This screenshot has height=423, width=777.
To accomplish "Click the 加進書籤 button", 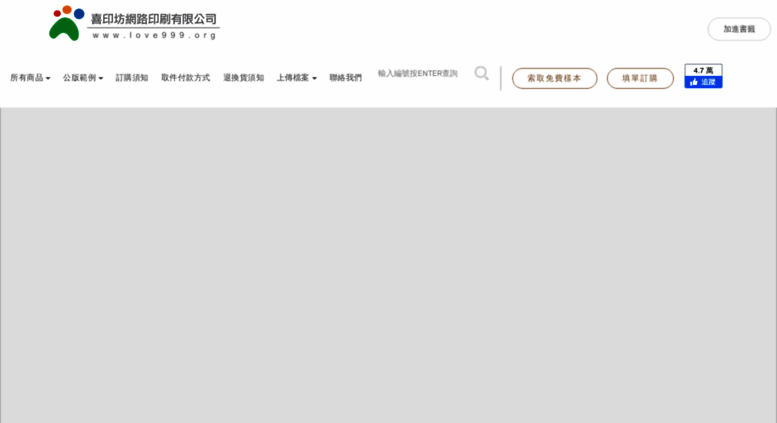I will [739, 29].
